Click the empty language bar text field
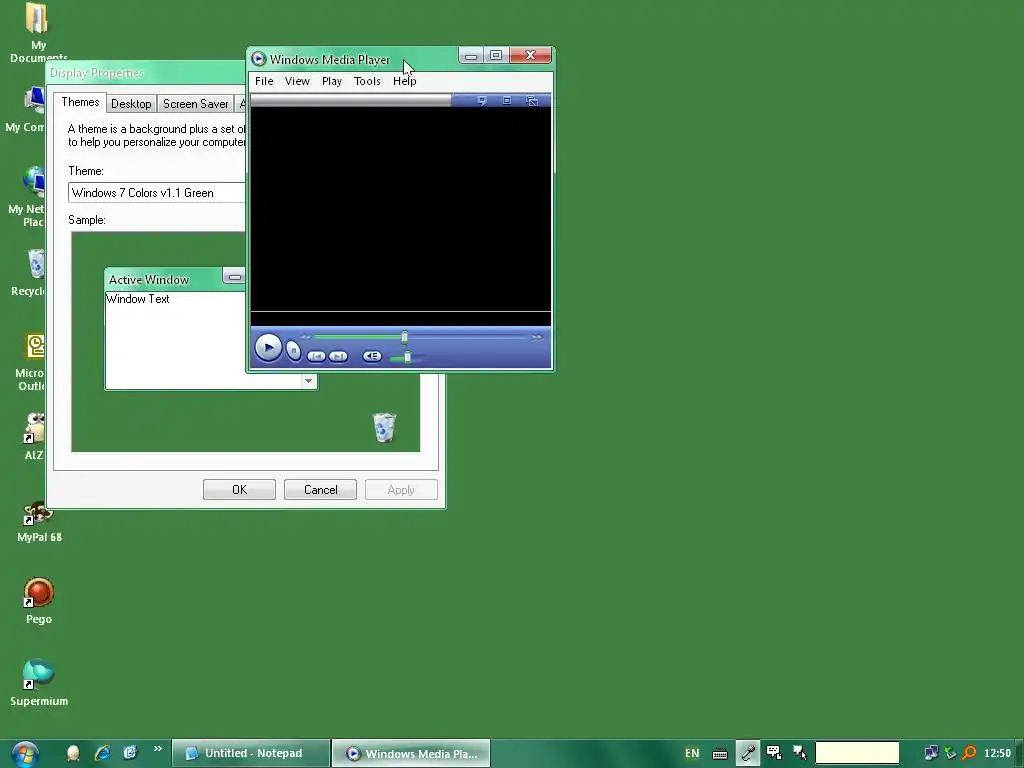1024x768 pixels. 857,753
